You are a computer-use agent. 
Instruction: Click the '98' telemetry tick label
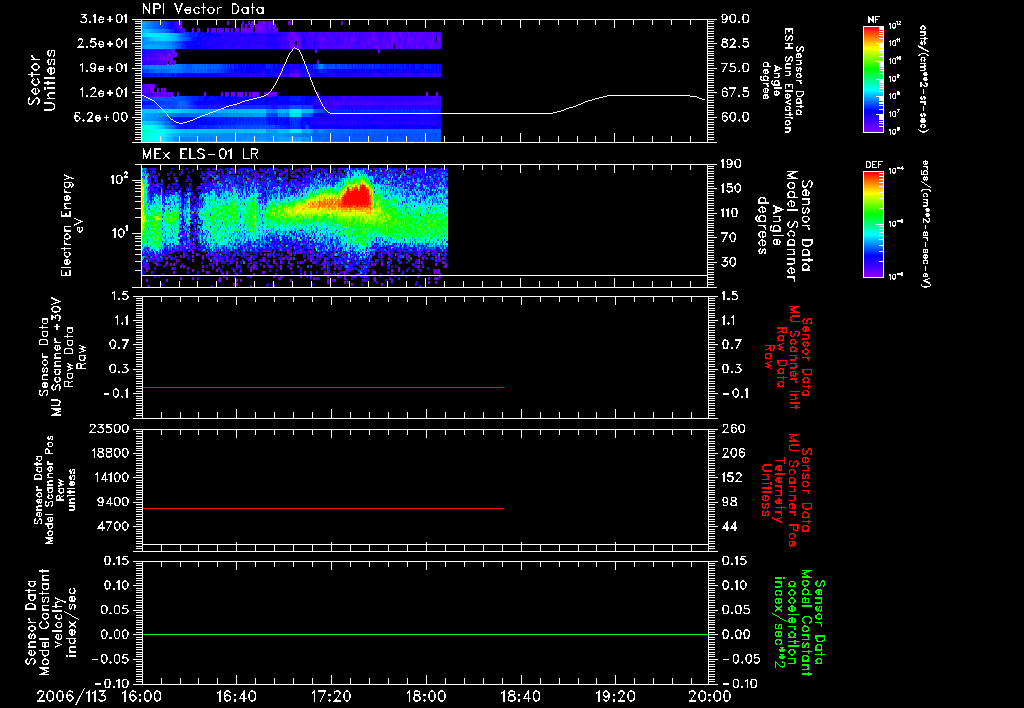[729, 502]
